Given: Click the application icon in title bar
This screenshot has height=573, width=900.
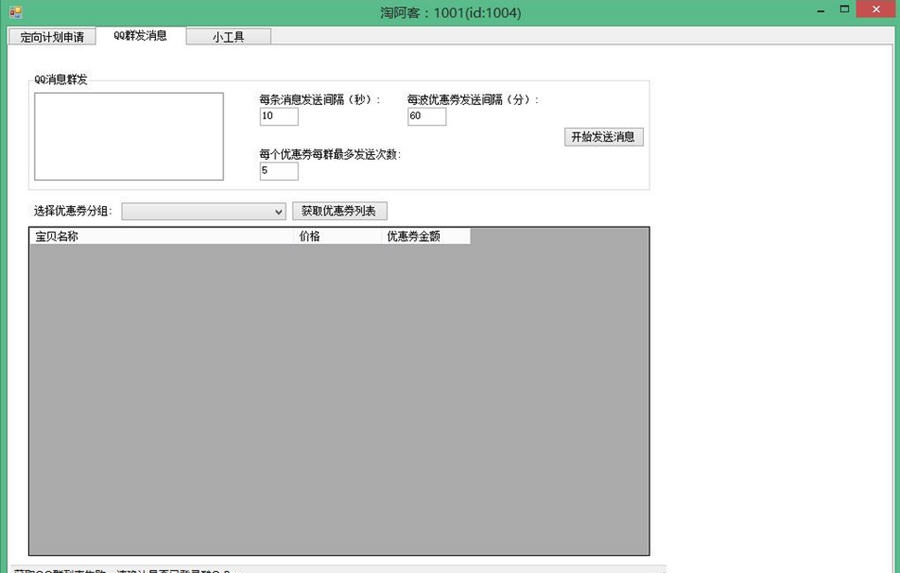Looking at the screenshot, I should (15, 11).
